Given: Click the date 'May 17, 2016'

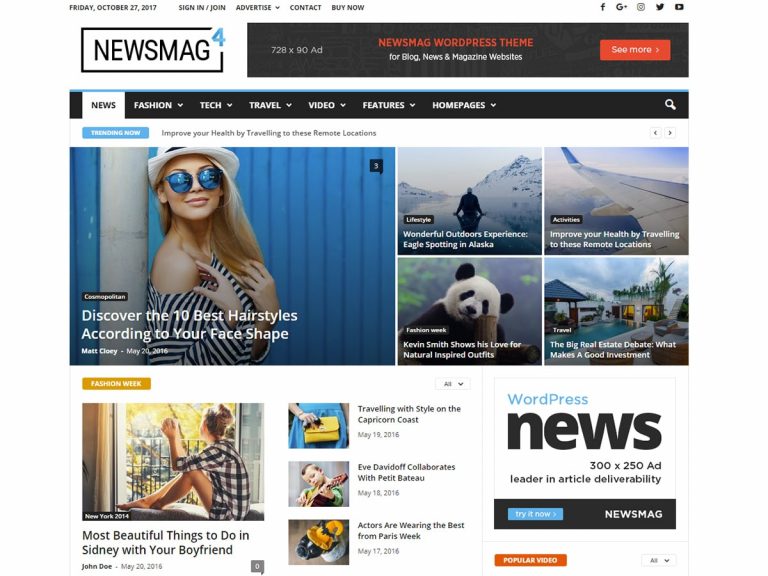Looking at the screenshot, I should [378, 551].
